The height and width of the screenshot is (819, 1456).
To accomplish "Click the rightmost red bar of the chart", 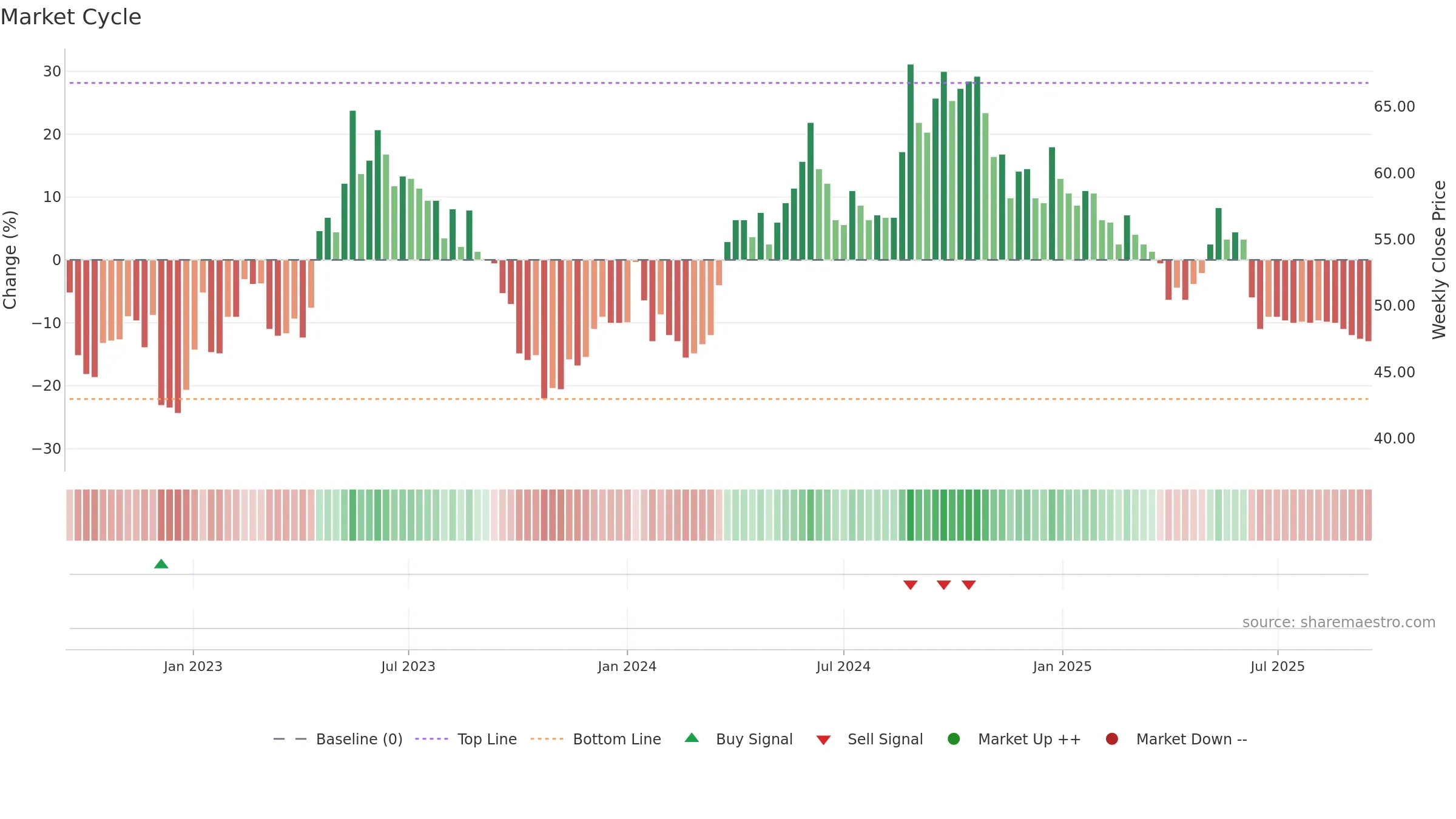I will tap(1368, 301).
